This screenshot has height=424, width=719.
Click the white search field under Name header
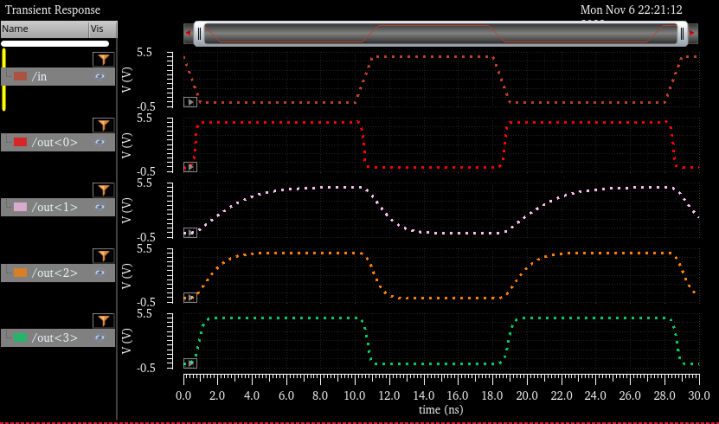[55, 44]
